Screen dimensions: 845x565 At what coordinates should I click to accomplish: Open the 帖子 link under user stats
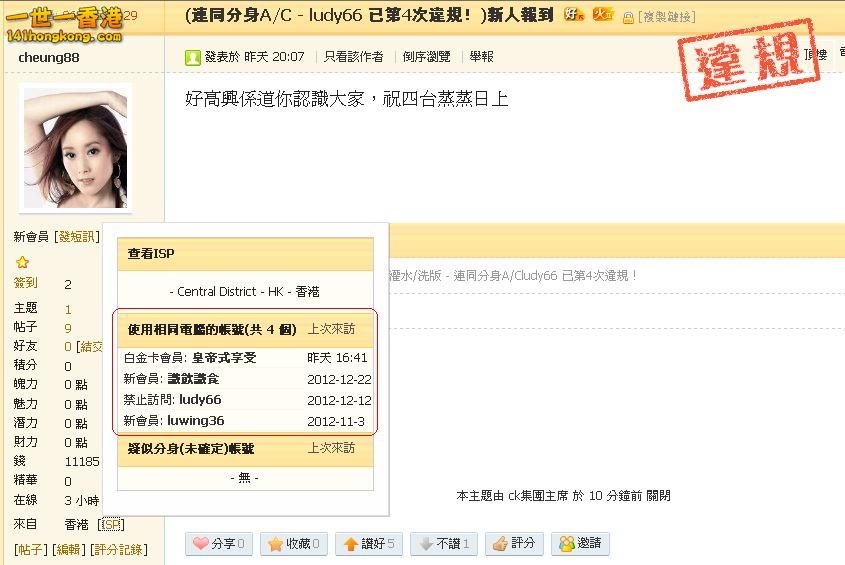pyautogui.click(x=30, y=550)
